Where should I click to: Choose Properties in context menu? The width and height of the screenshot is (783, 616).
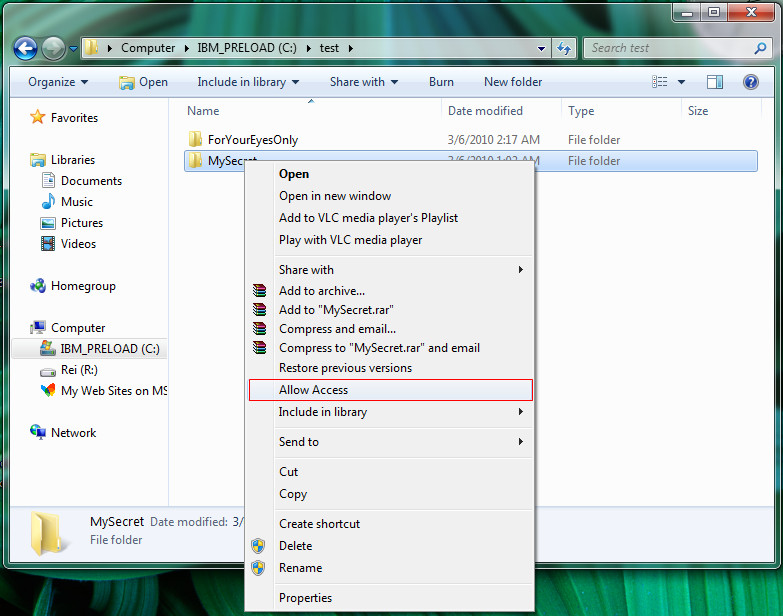[391, 598]
